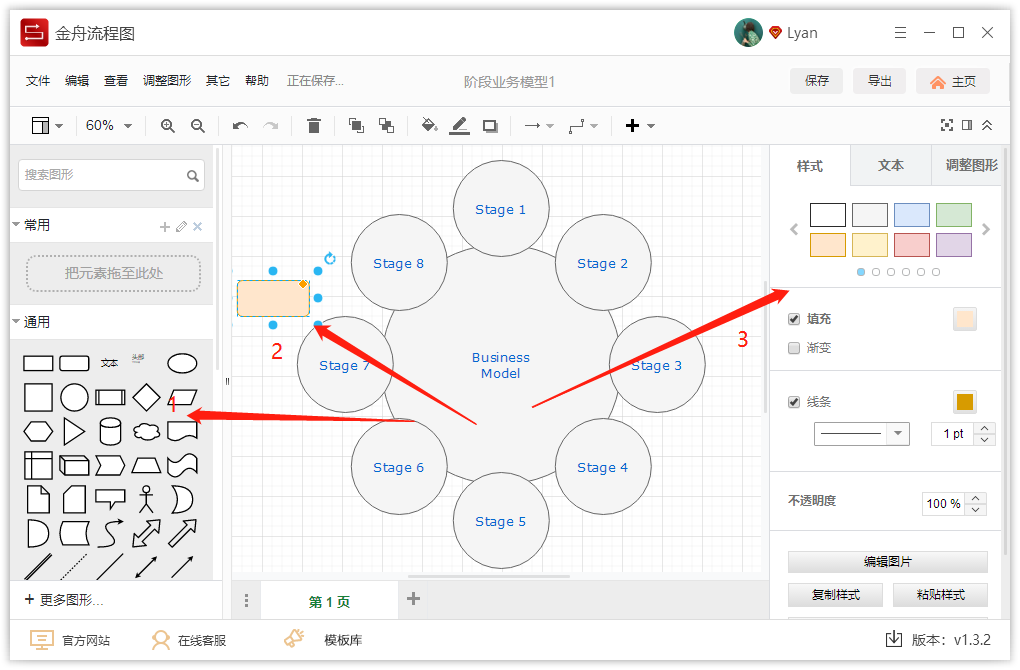Click the 保存 (Save) button
This screenshot has height=670, width=1020.
tap(816, 81)
